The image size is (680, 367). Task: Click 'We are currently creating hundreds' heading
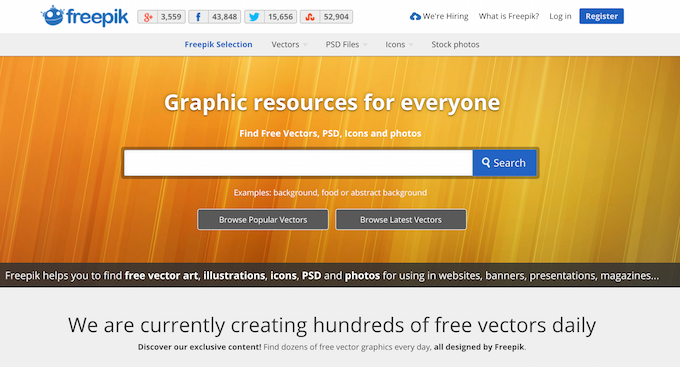click(x=332, y=325)
